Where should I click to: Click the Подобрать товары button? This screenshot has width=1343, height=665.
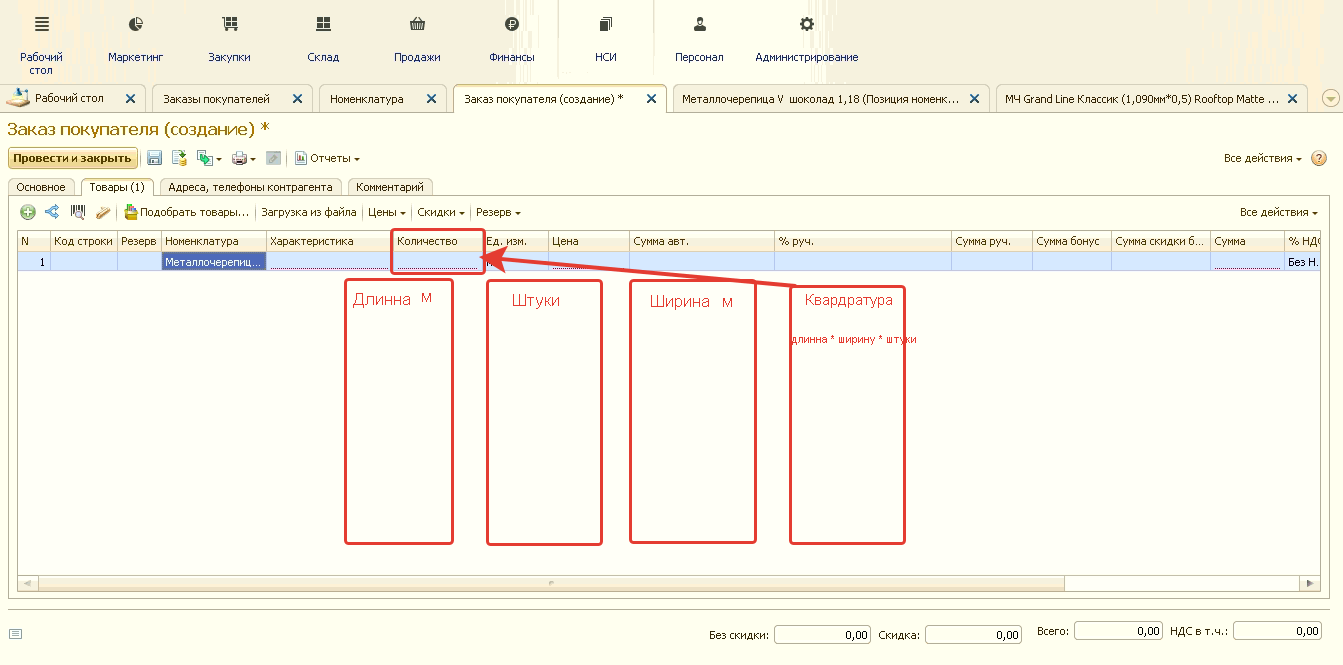point(186,212)
